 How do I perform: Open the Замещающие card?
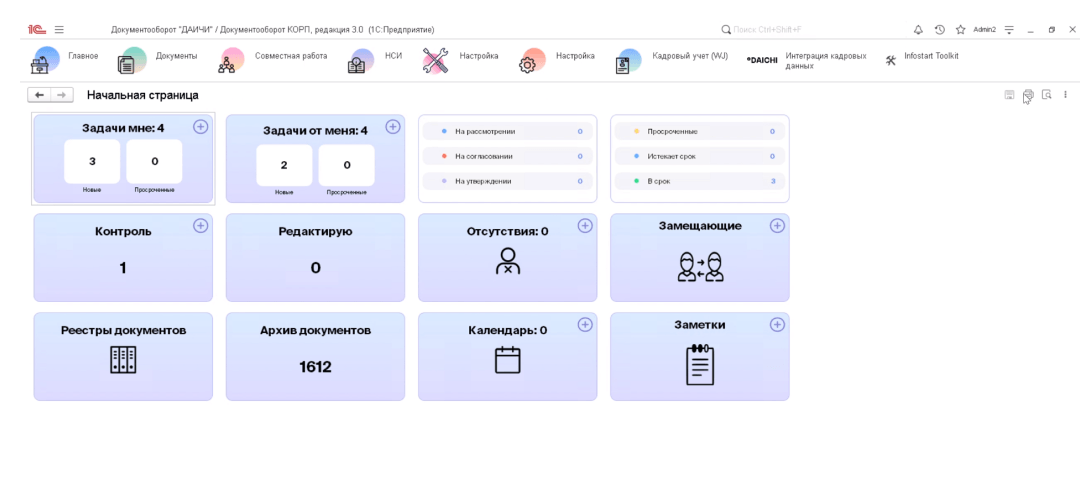tap(700, 258)
